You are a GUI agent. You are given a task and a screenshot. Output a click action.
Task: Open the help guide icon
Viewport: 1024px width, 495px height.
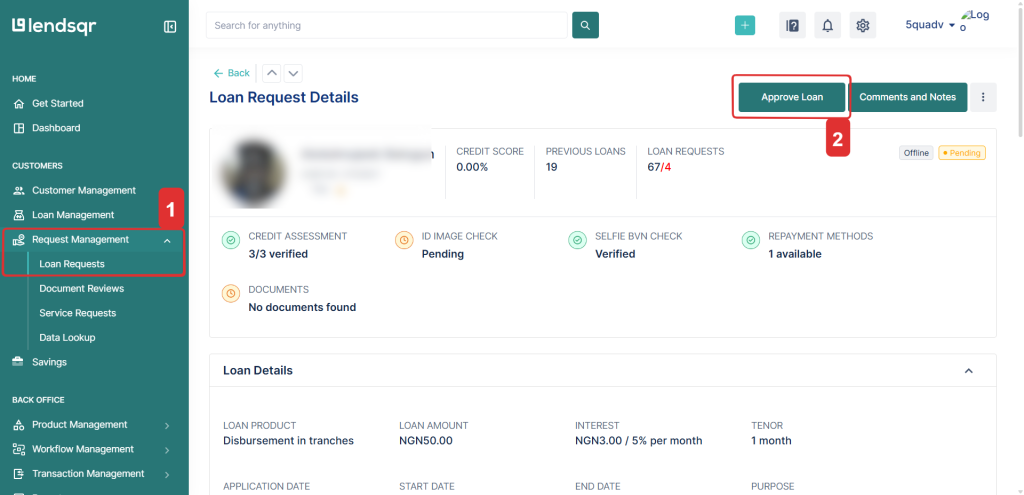pyautogui.click(x=792, y=25)
